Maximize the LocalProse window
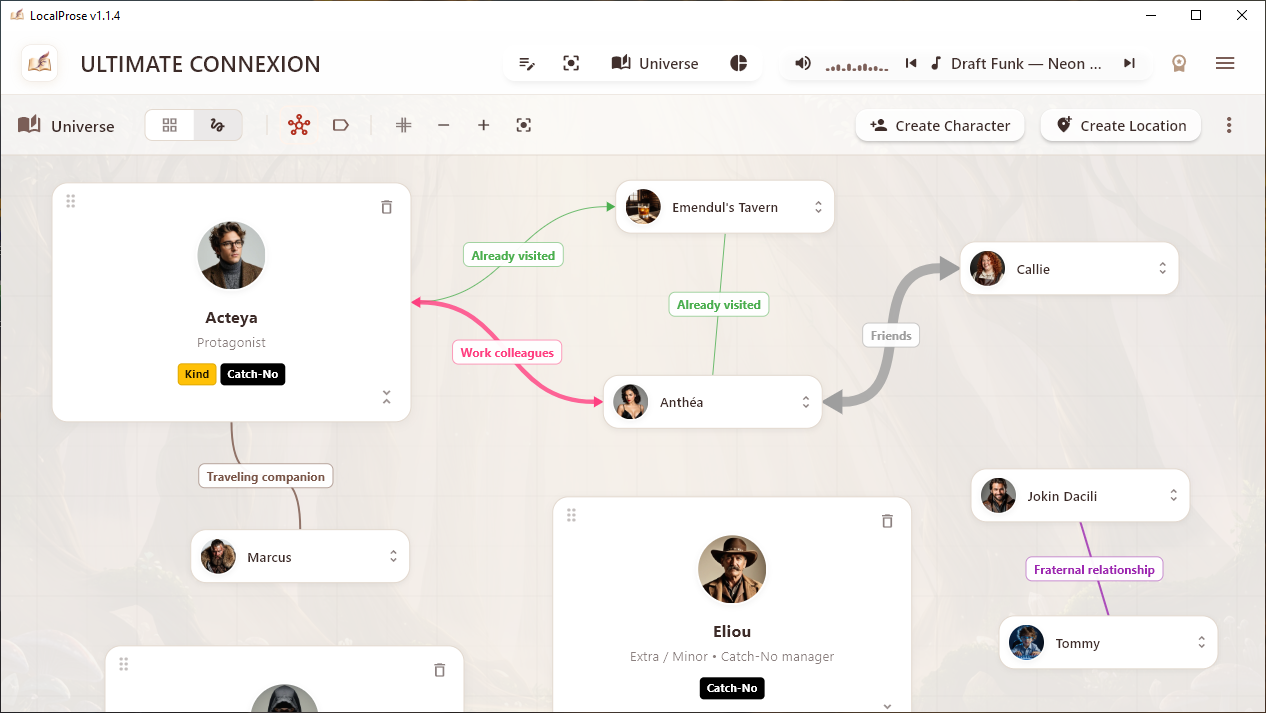 [1196, 15]
